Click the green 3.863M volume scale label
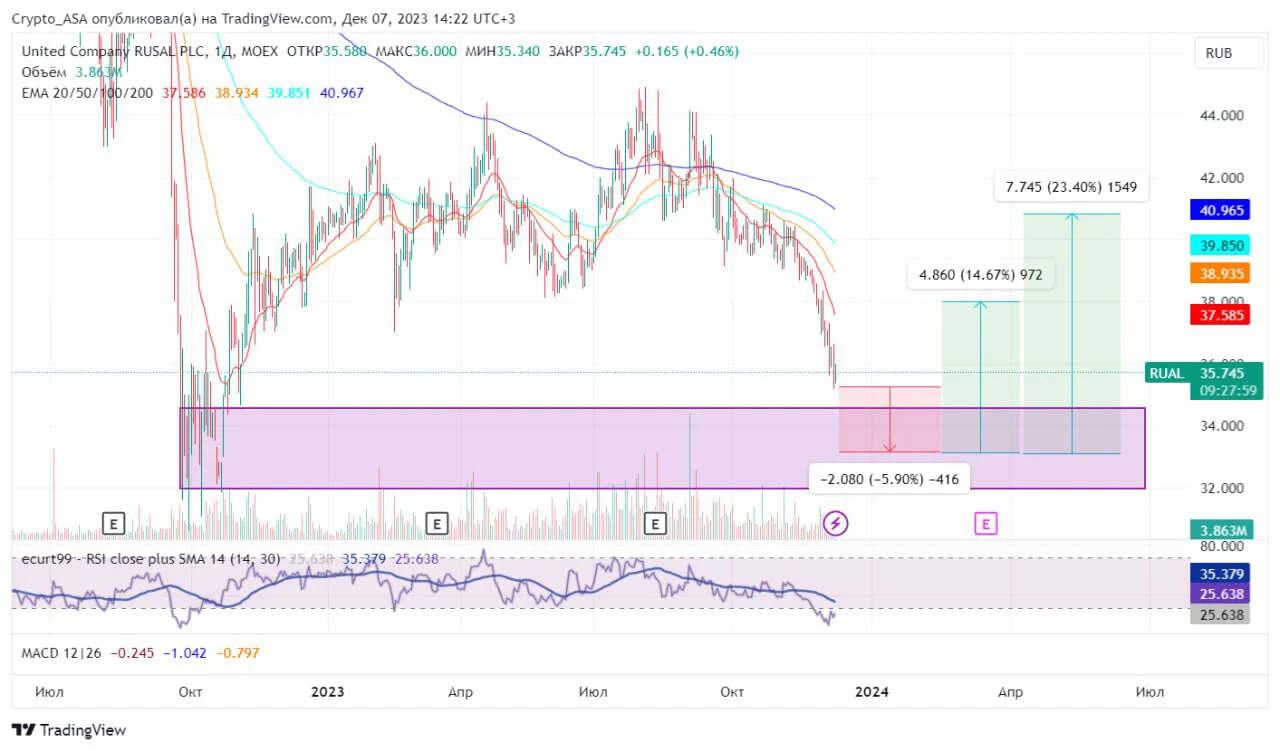This screenshot has height=751, width=1280. [1220, 530]
